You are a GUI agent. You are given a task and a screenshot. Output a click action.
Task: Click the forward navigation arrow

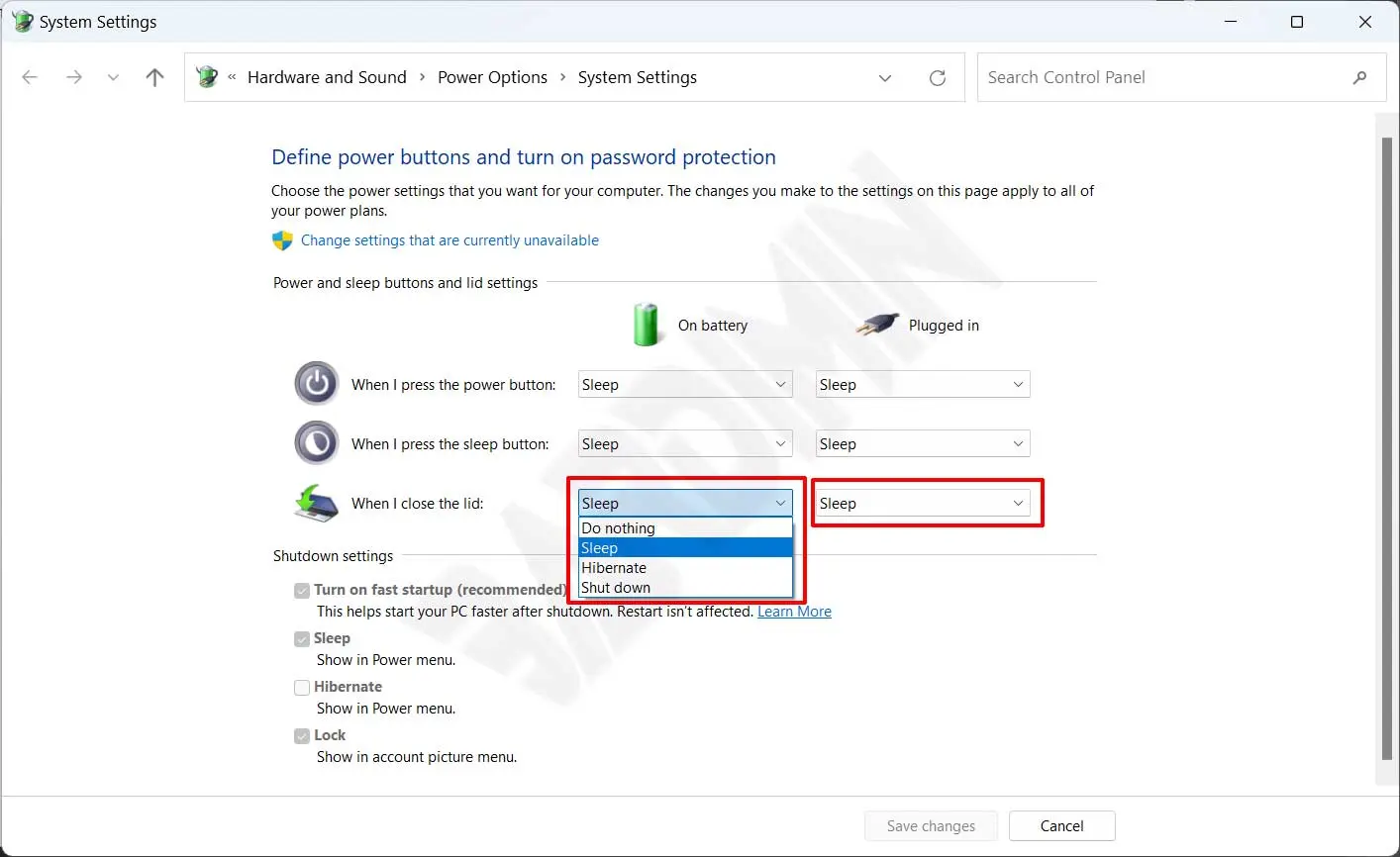point(74,77)
